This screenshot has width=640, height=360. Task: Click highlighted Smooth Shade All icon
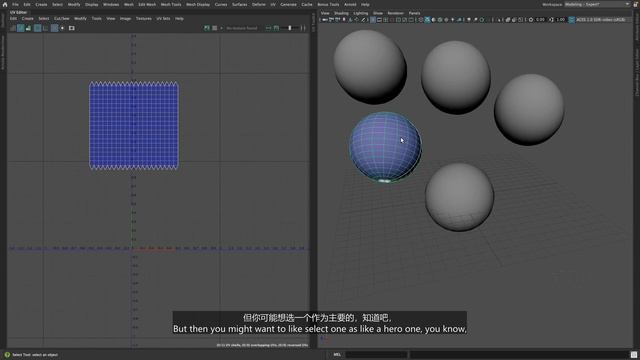click(427, 20)
